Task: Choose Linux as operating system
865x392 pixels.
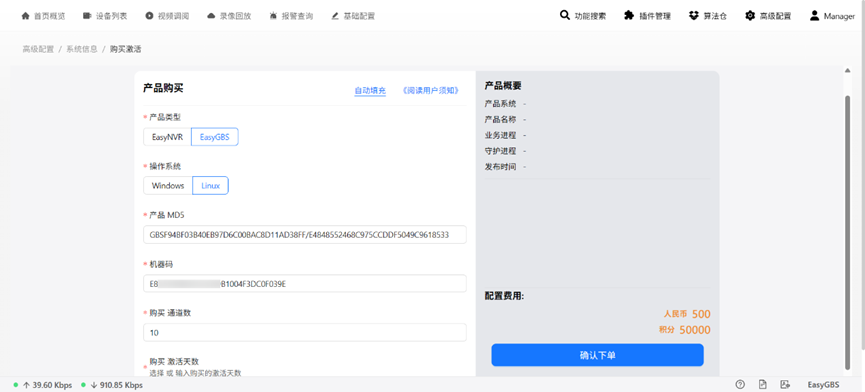Action: pyautogui.click(x=210, y=186)
